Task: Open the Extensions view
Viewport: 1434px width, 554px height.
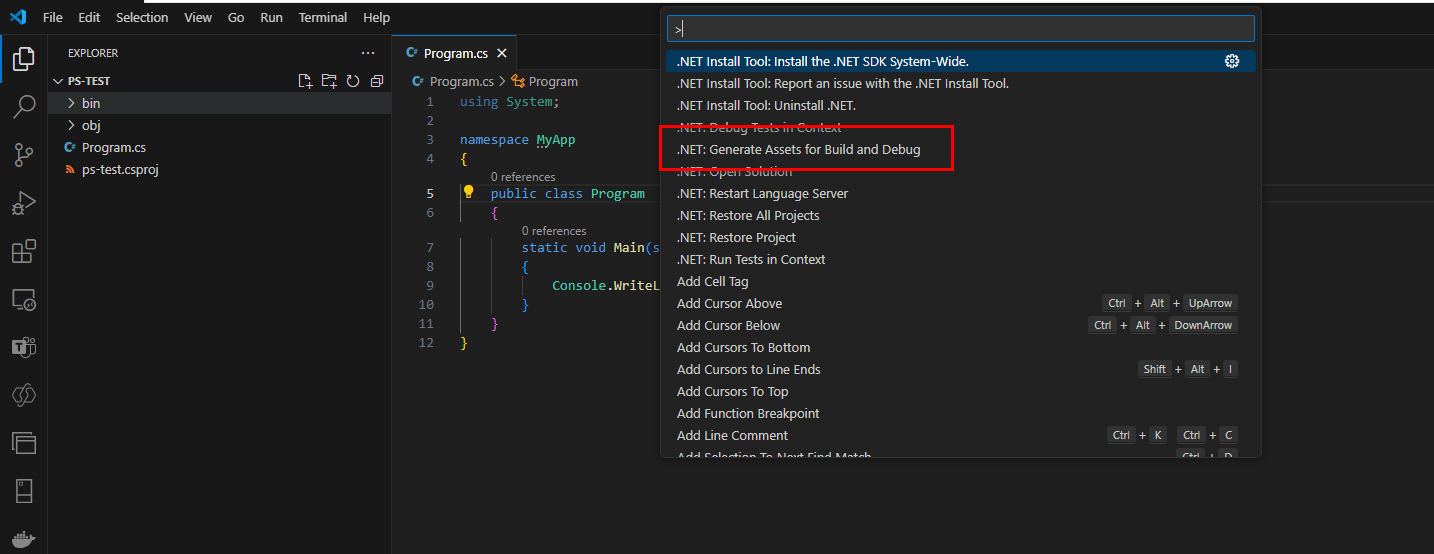Action: tap(23, 251)
